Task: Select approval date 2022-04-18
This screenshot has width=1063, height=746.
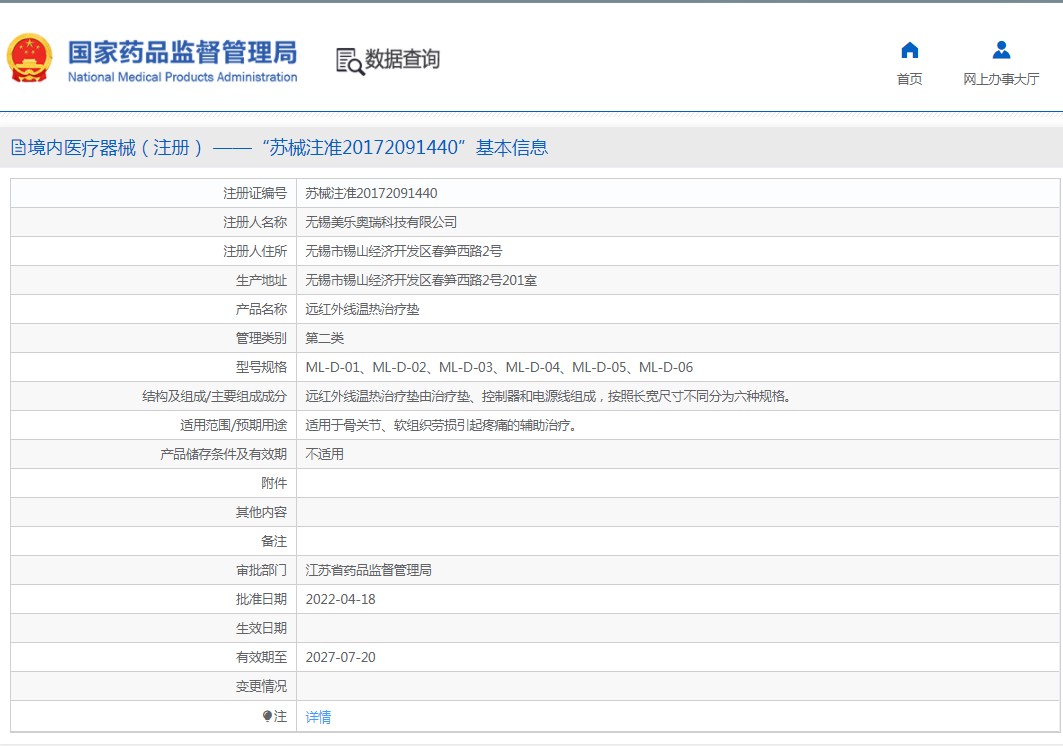Action: [x=340, y=600]
